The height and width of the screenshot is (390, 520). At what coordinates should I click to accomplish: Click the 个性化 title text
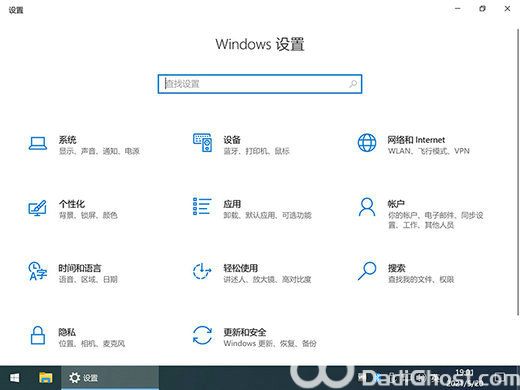tap(72, 204)
